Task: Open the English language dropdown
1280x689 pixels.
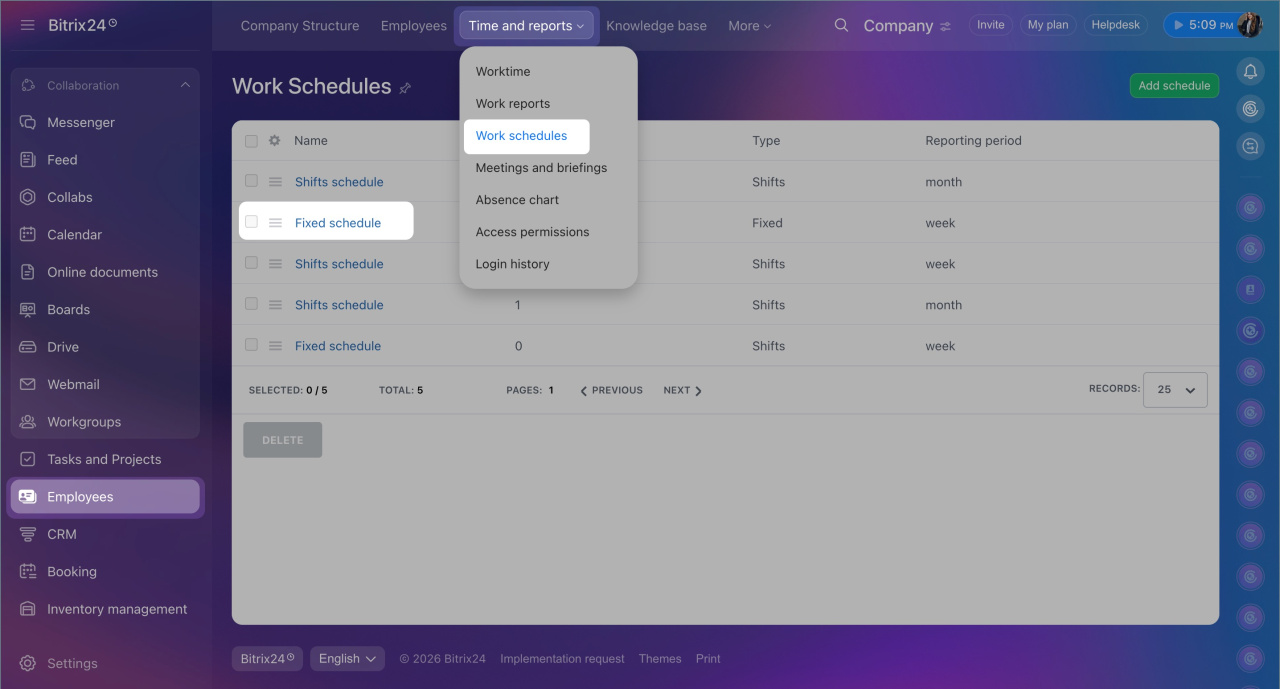Action: [347, 658]
